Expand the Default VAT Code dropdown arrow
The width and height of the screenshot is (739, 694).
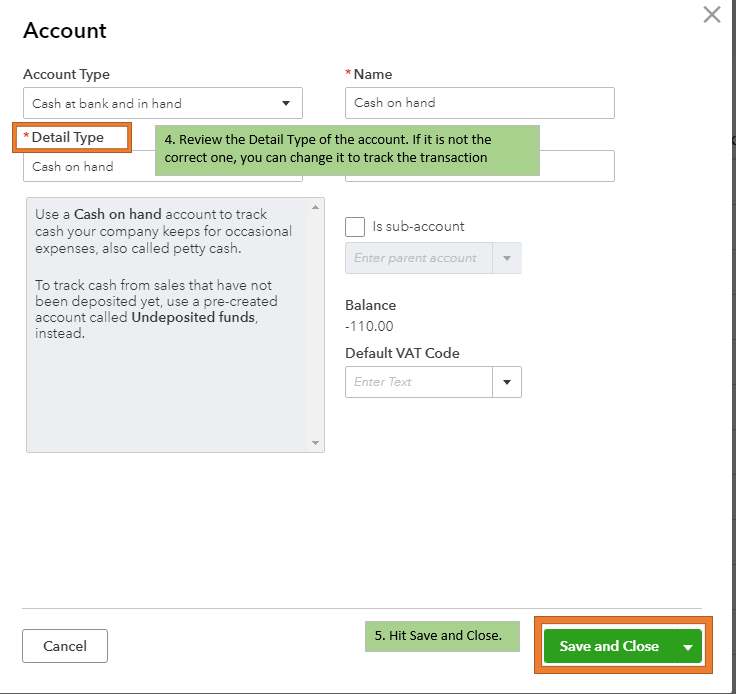click(507, 382)
